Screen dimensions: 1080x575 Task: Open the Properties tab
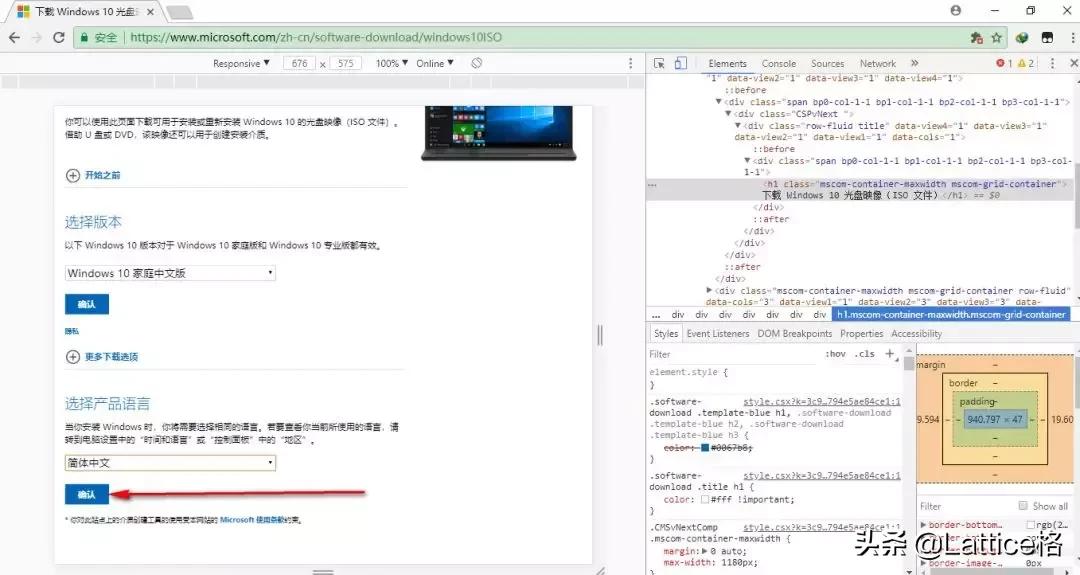(862, 333)
